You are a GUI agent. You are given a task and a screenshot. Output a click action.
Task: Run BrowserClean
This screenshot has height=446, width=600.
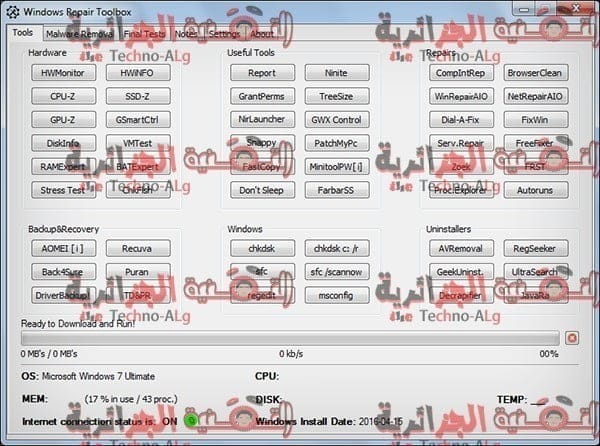click(x=536, y=73)
